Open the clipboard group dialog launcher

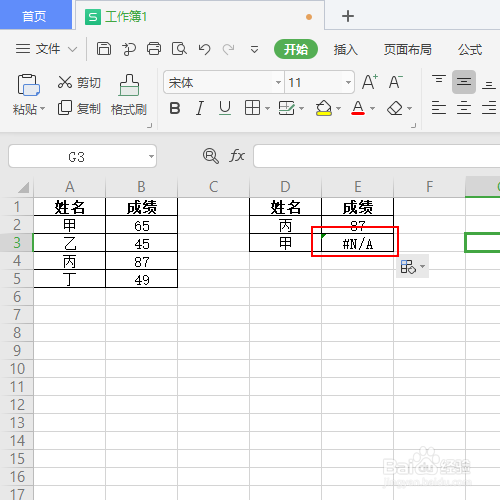click(x=150, y=126)
